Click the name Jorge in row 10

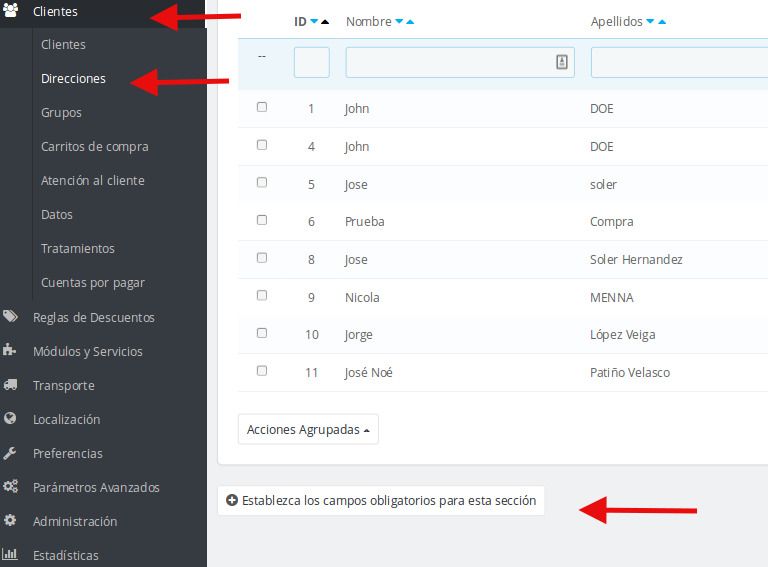359,335
